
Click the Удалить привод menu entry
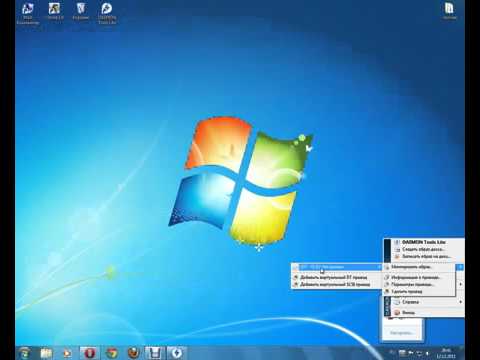coord(419,292)
